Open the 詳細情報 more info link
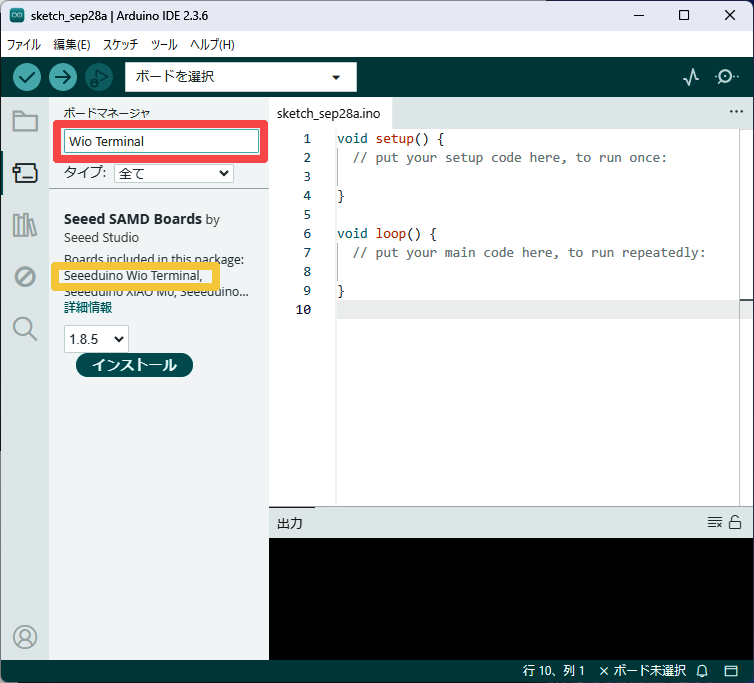The image size is (754, 683). coord(88,308)
